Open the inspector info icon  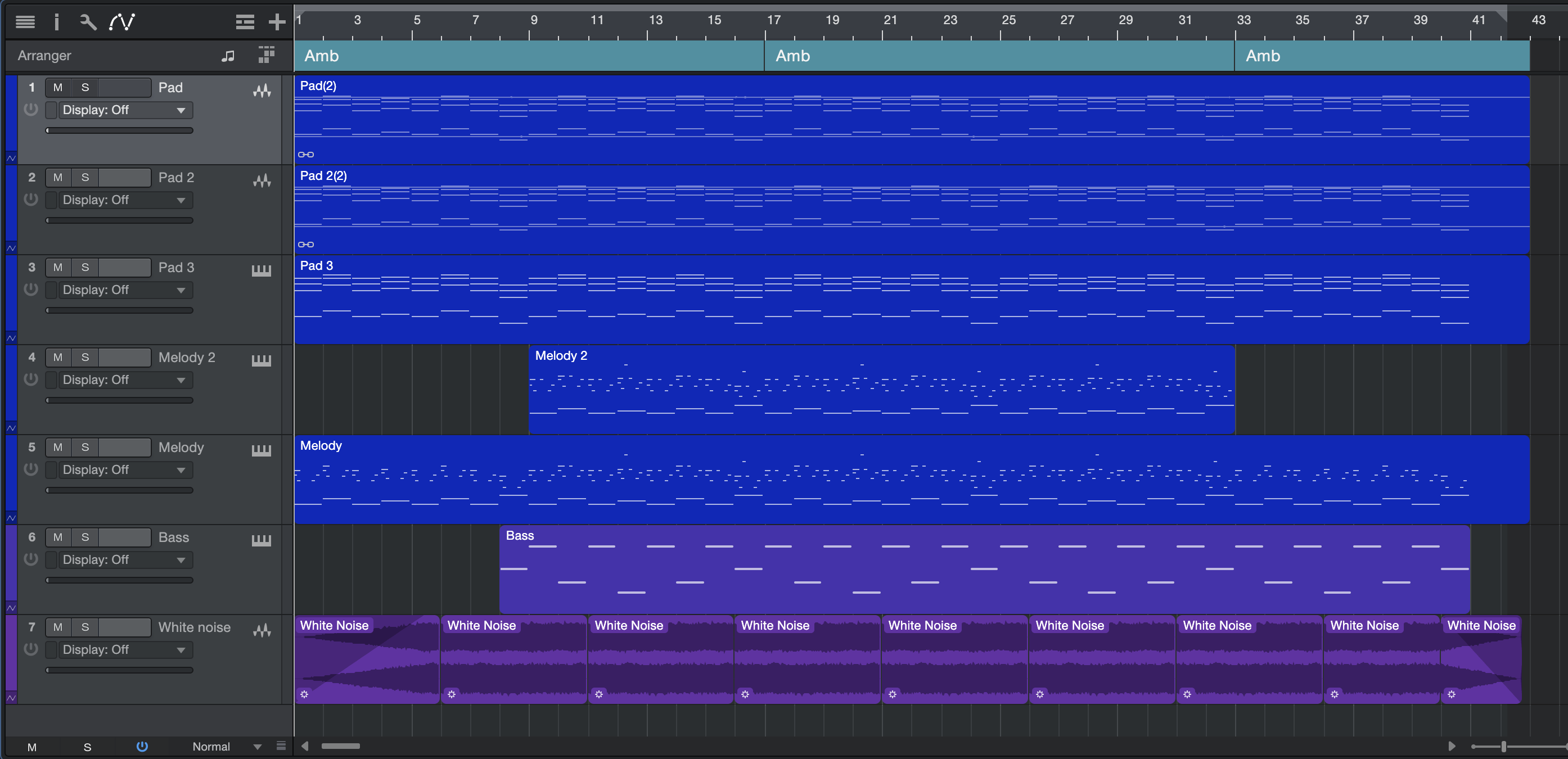tap(57, 22)
